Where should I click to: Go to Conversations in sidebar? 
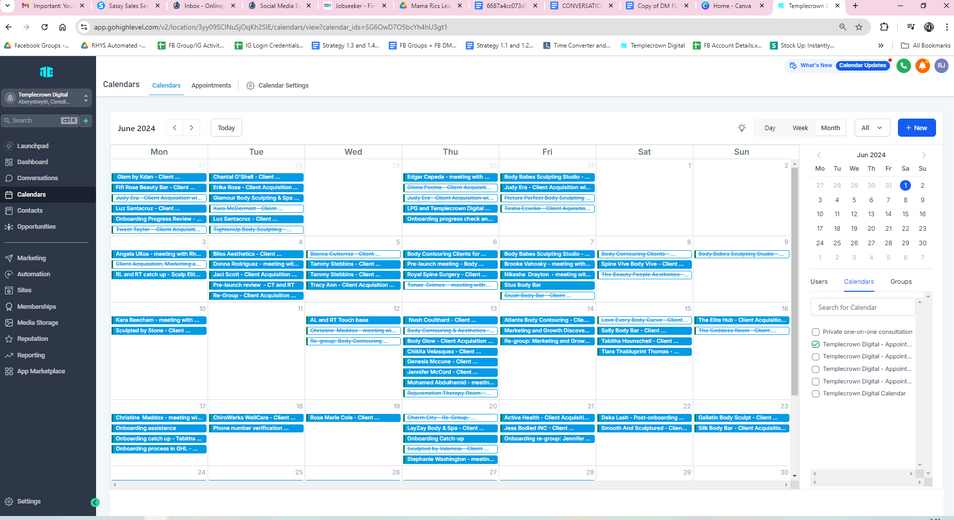click(37, 178)
